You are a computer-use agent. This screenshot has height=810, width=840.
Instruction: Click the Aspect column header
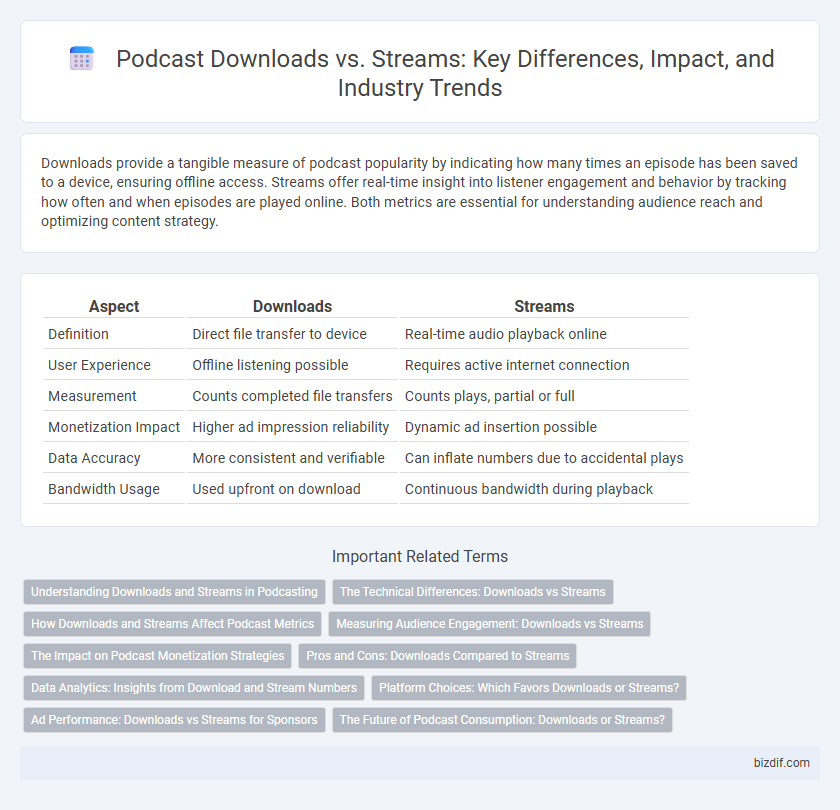tap(114, 306)
